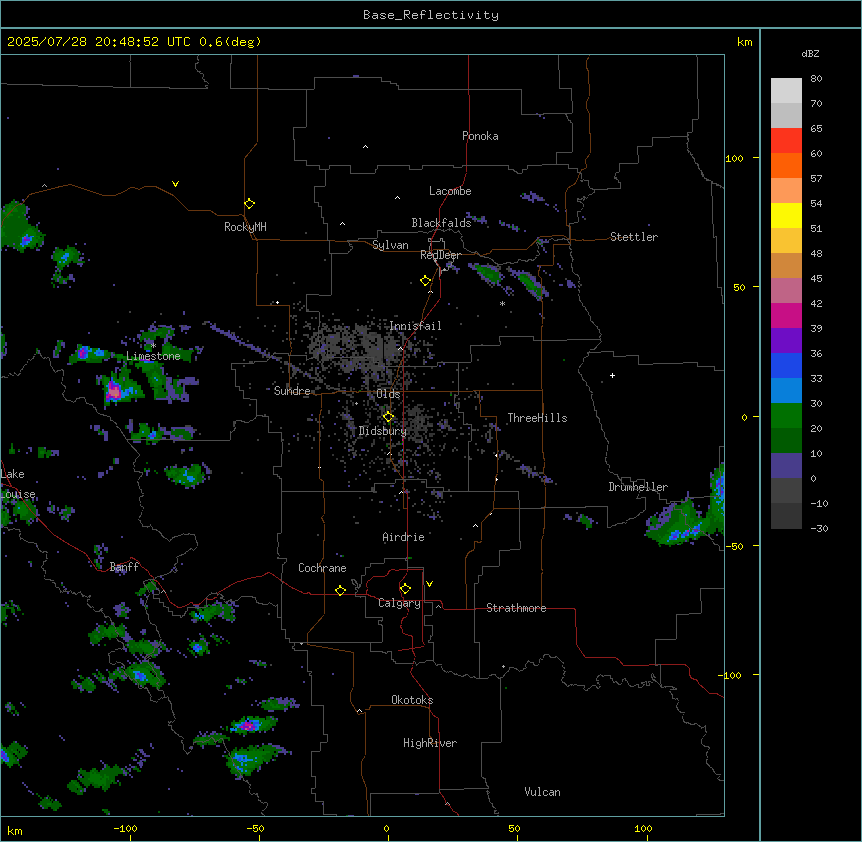The height and width of the screenshot is (842, 862).
Task: Click the Limestone label
Action: 153,356
